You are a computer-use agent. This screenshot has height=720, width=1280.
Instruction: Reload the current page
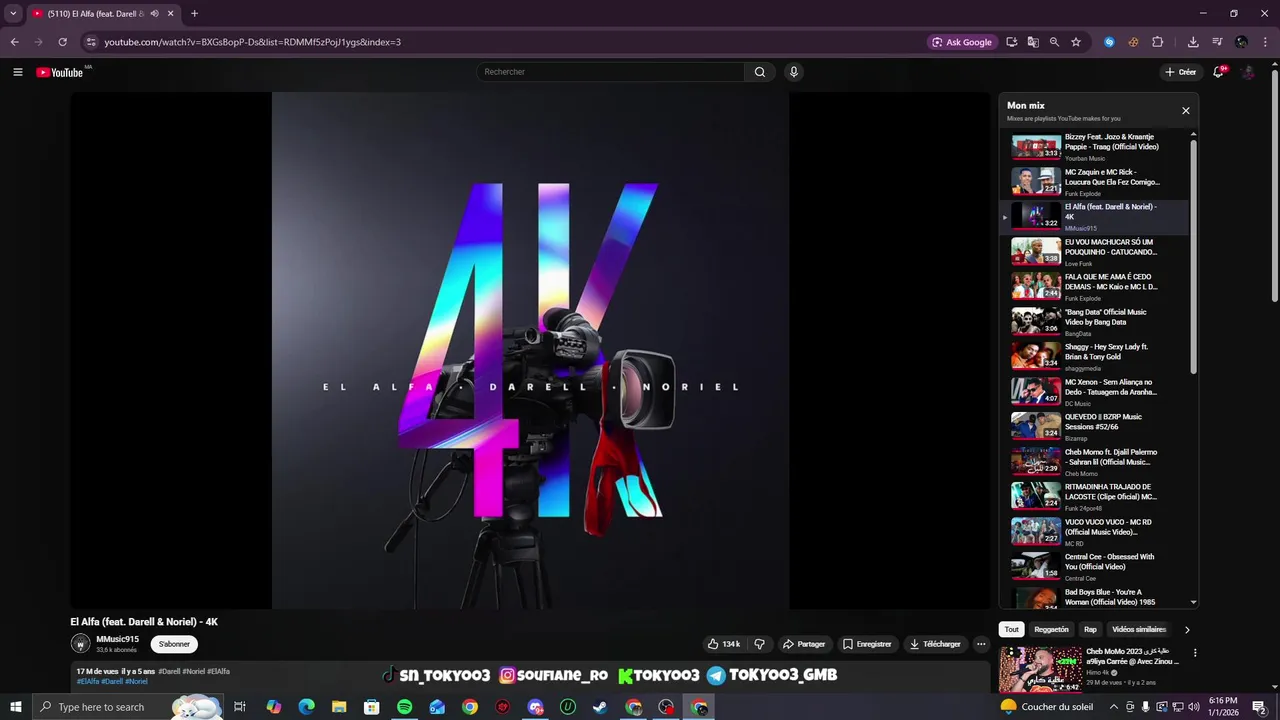point(62,42)
